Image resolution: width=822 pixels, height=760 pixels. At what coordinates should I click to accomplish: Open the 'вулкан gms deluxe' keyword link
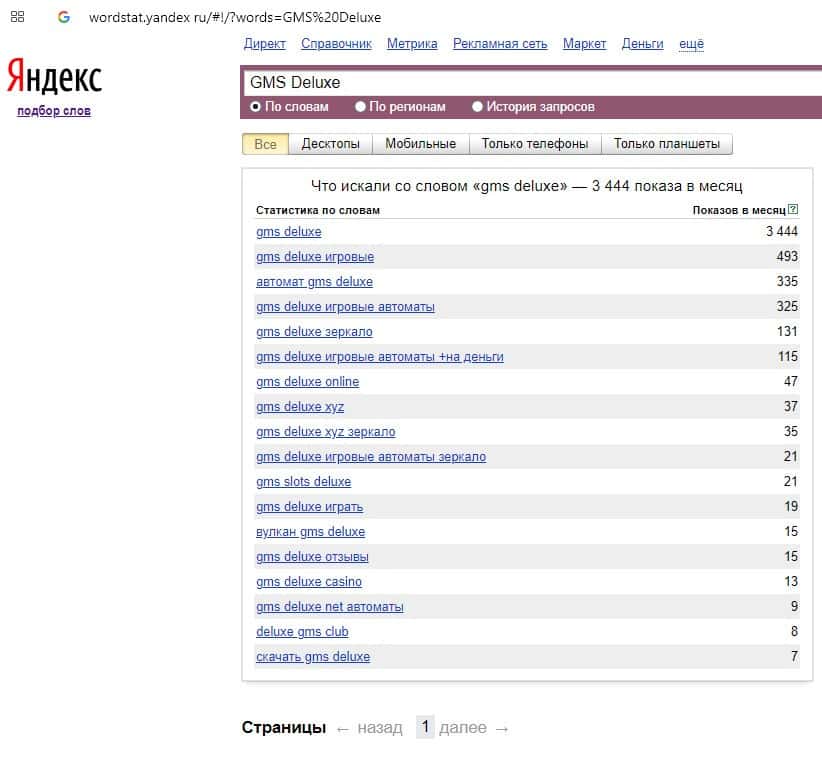coord(310,532)
